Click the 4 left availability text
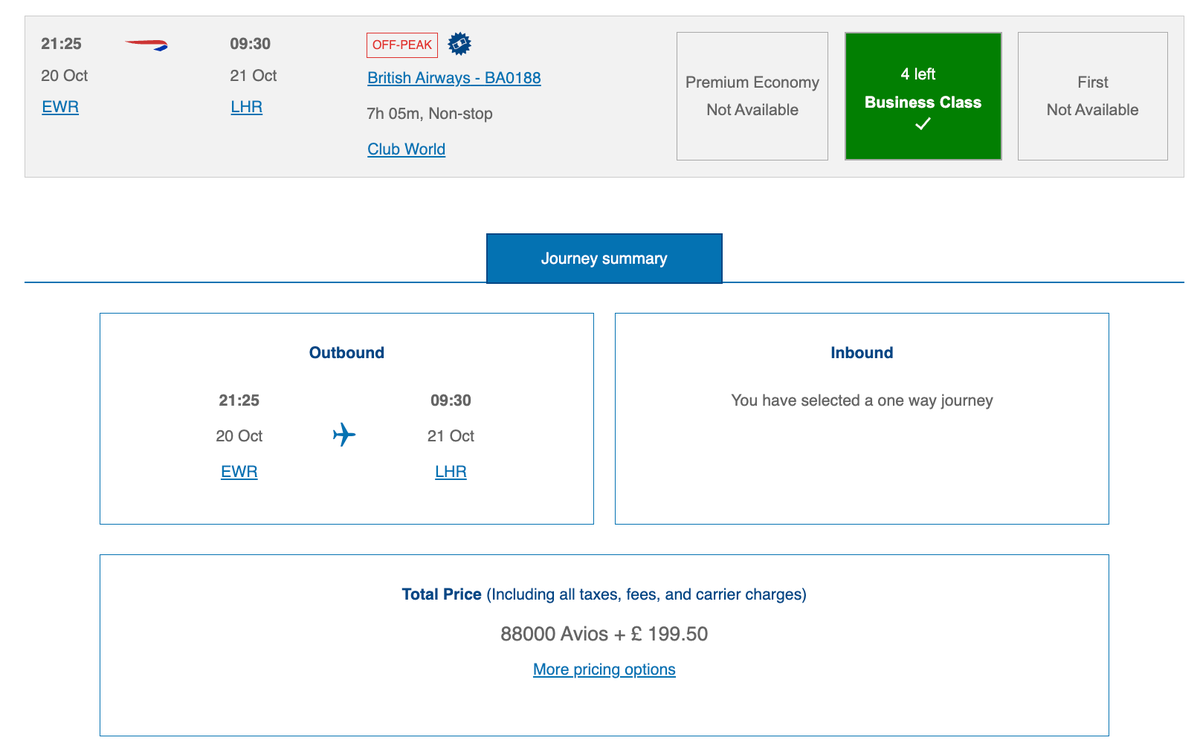 click(x=918, y=74)
